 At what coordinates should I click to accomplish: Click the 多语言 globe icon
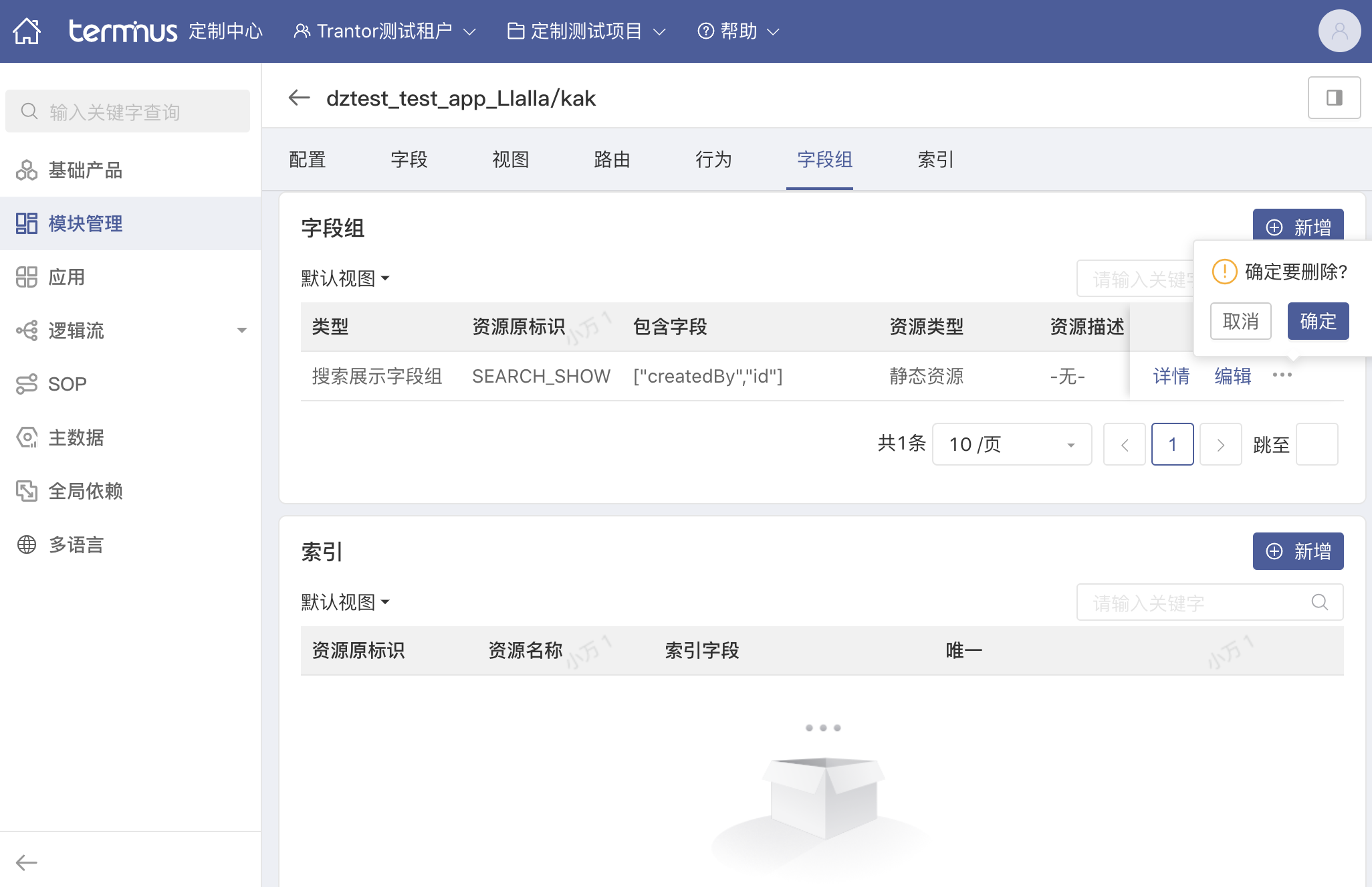27,545
